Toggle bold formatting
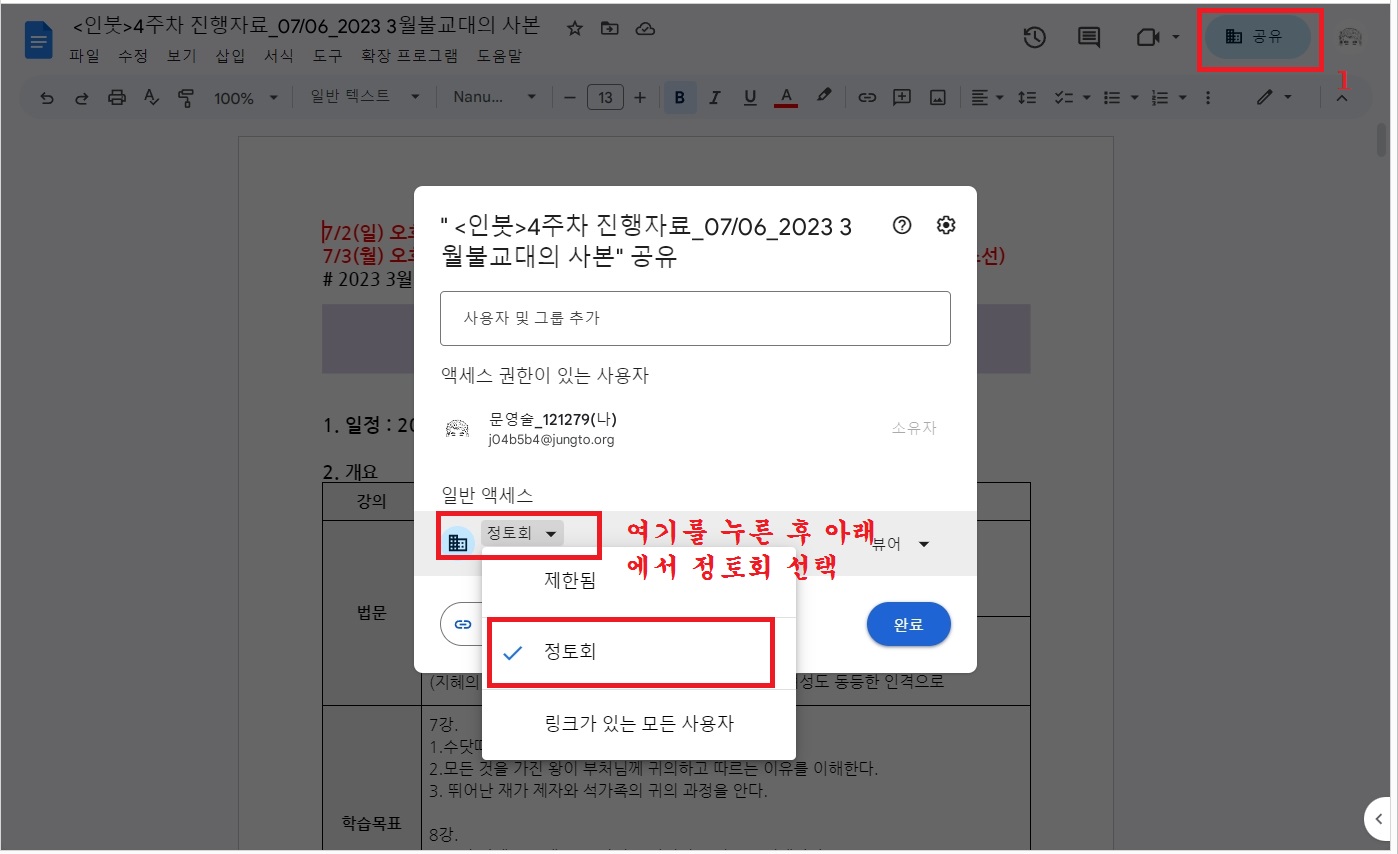This screenshot has height=854, width=1398. 680,97
